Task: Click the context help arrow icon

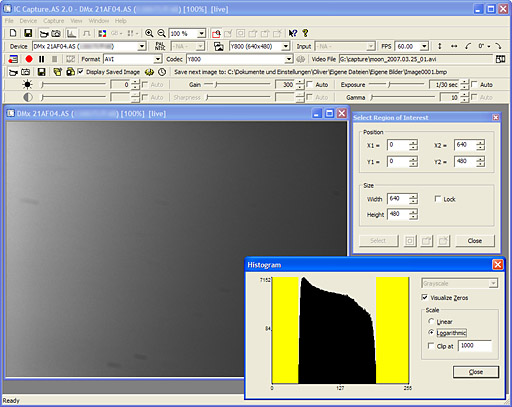Action: (293, 33)
